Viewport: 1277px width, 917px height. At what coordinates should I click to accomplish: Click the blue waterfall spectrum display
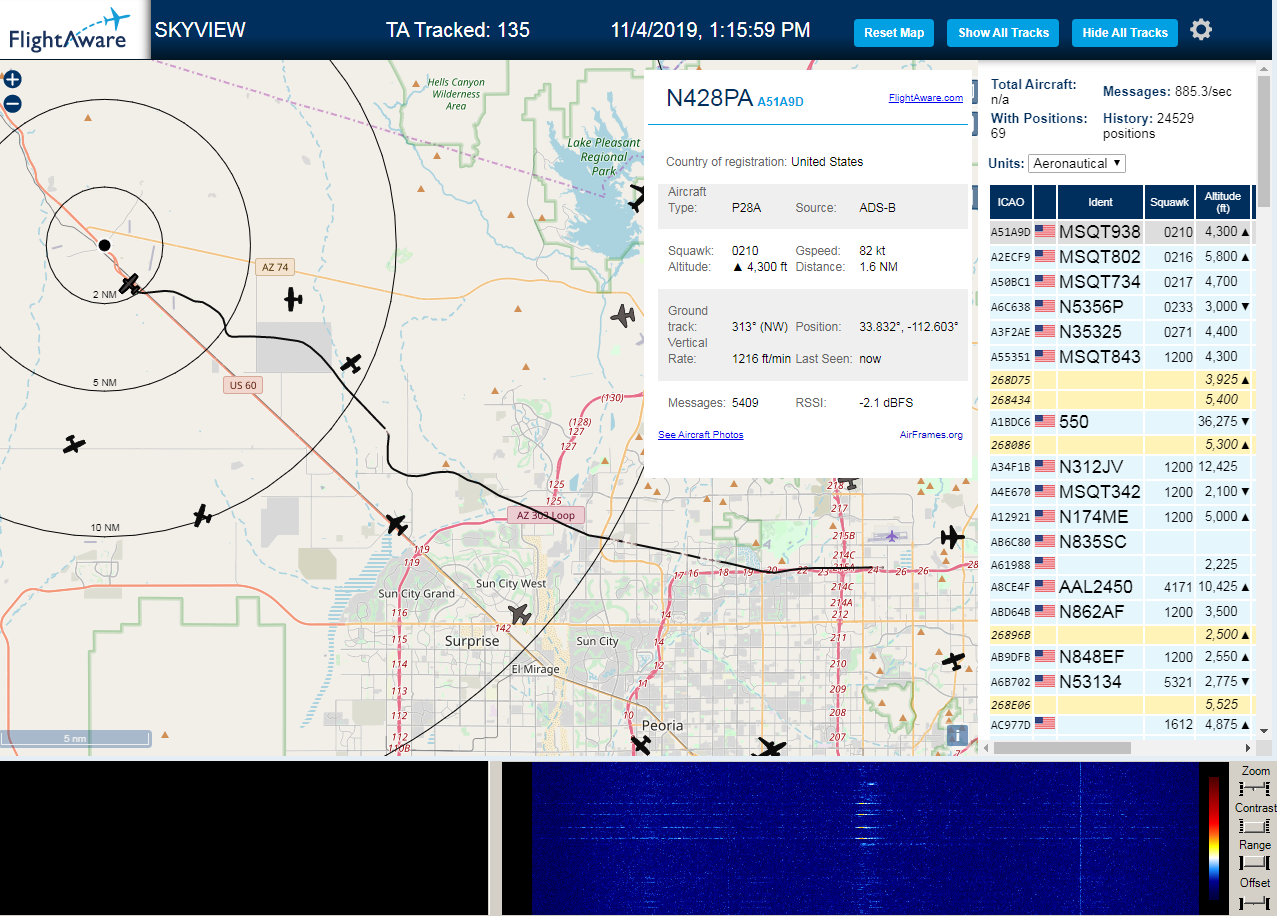[865, 838]
